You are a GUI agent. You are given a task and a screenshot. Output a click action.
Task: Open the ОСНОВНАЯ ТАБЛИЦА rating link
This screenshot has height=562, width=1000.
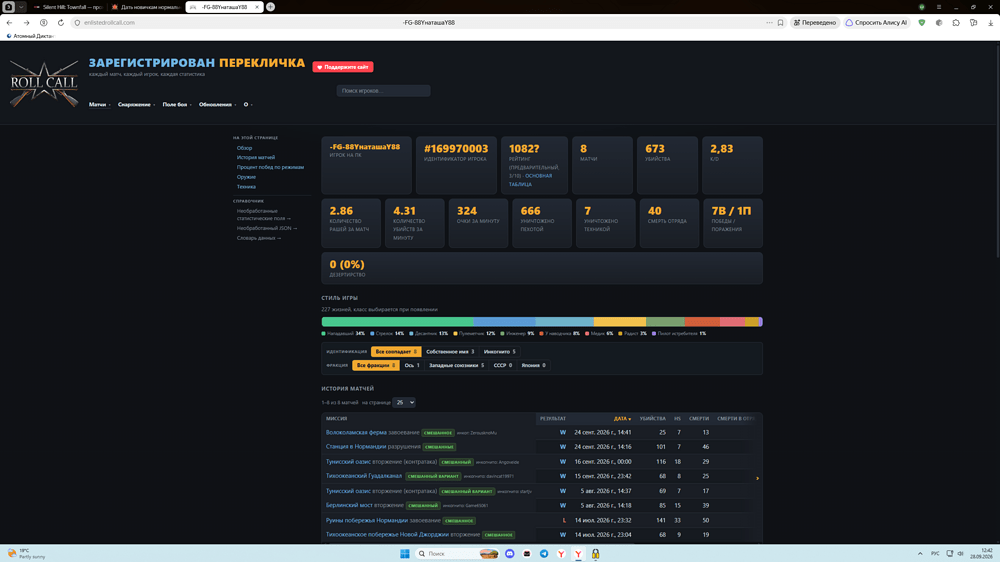[530, 180]
